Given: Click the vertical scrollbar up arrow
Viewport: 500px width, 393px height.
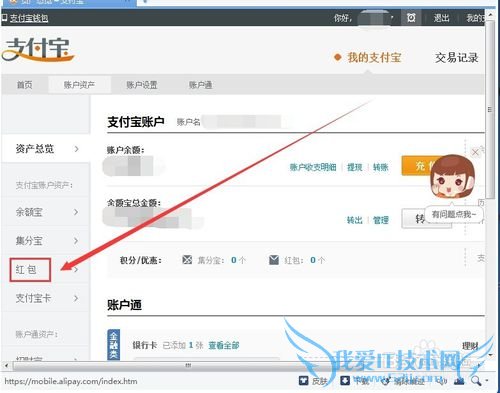Looking at the screenshot, I should tap(490, 15).
